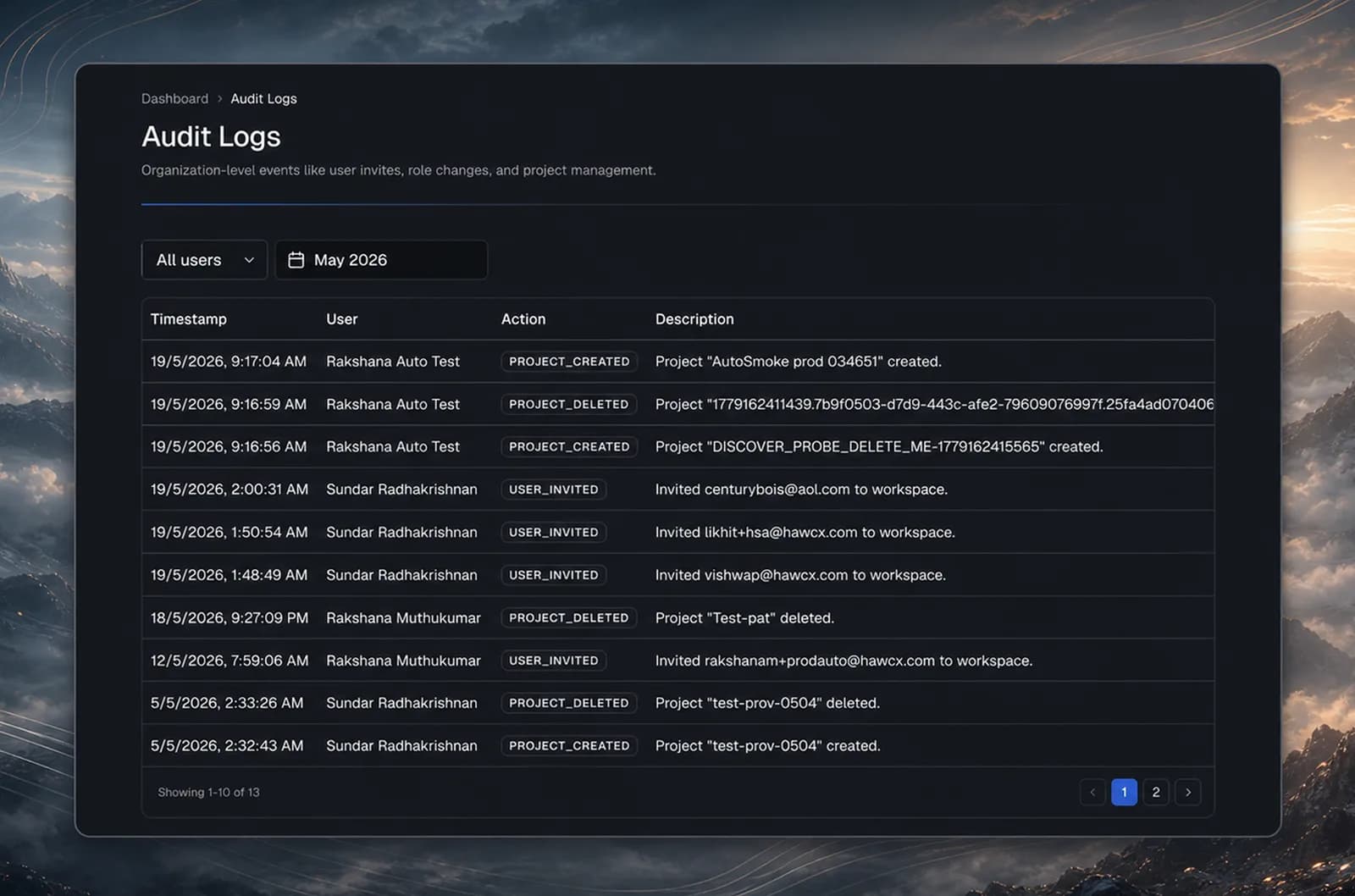Click Rakshana Muthukumar in the 7:59:06 AM row
The width and height of the screenshot is (1355, 896).
point(403,661)
